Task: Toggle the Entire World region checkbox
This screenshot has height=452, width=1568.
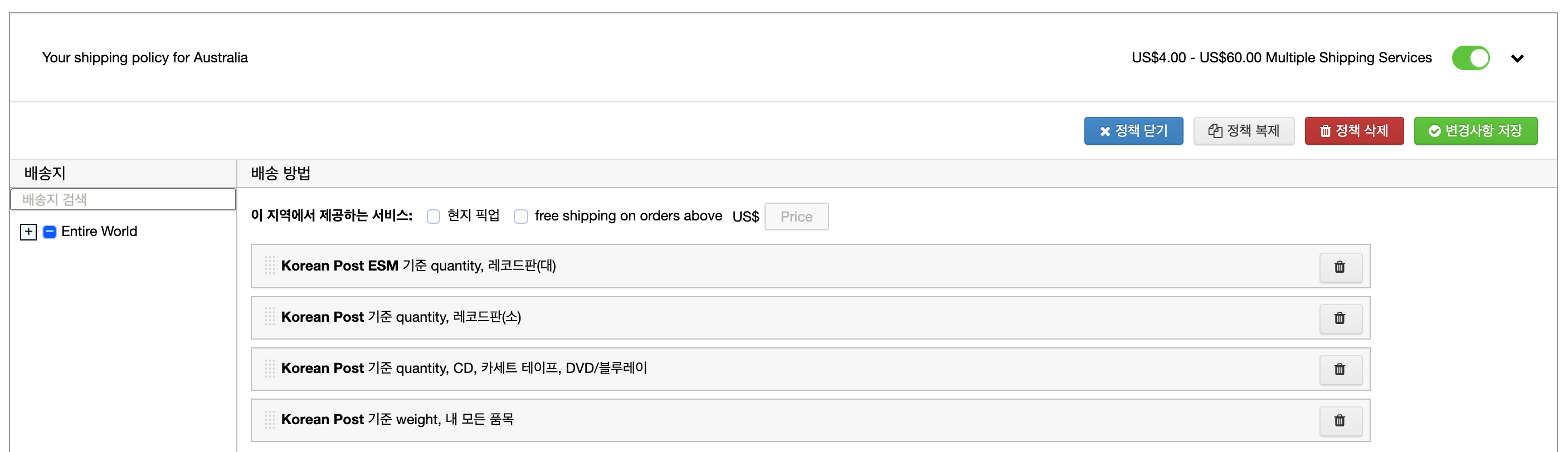Action: 50,232
